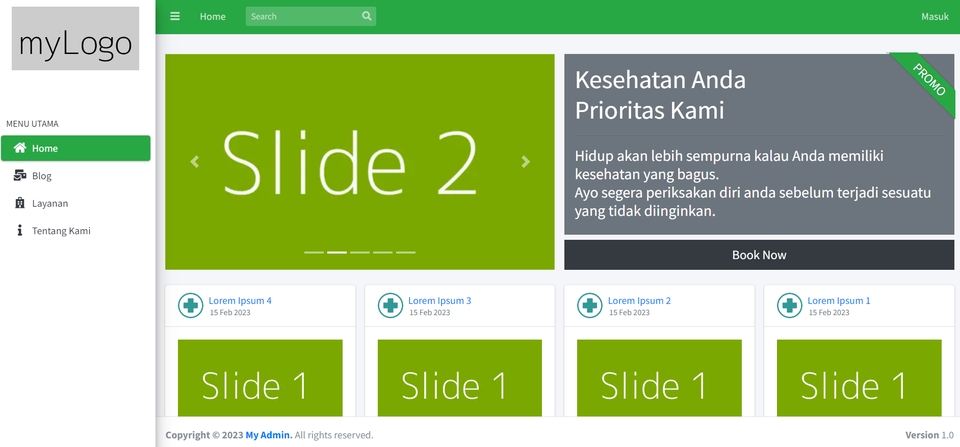Open the Lorem Ipsum 2 article title
The image size is (960, 447).
[639, 301]
